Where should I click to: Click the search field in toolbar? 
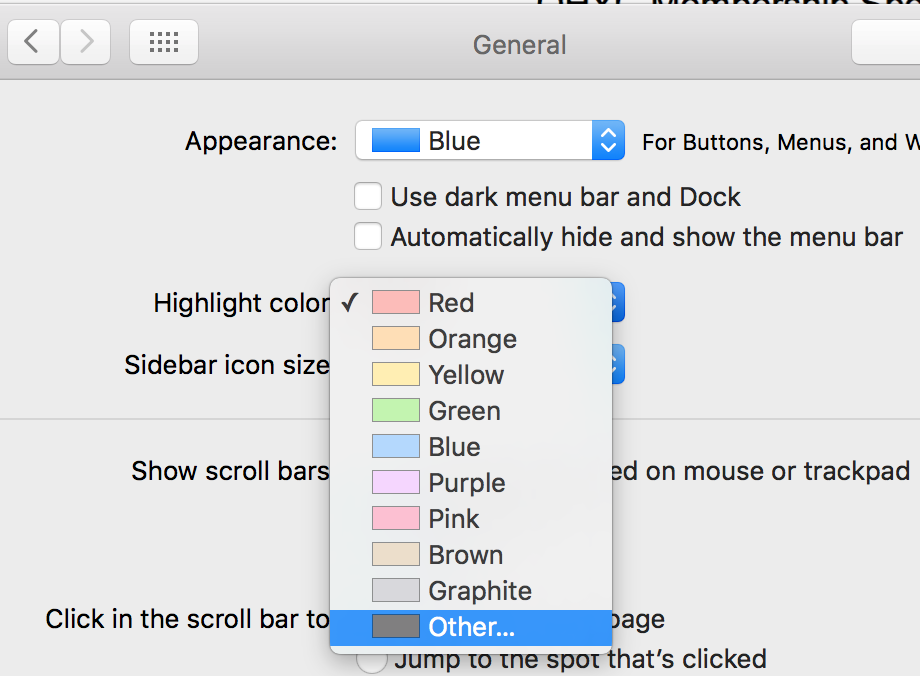887,43
